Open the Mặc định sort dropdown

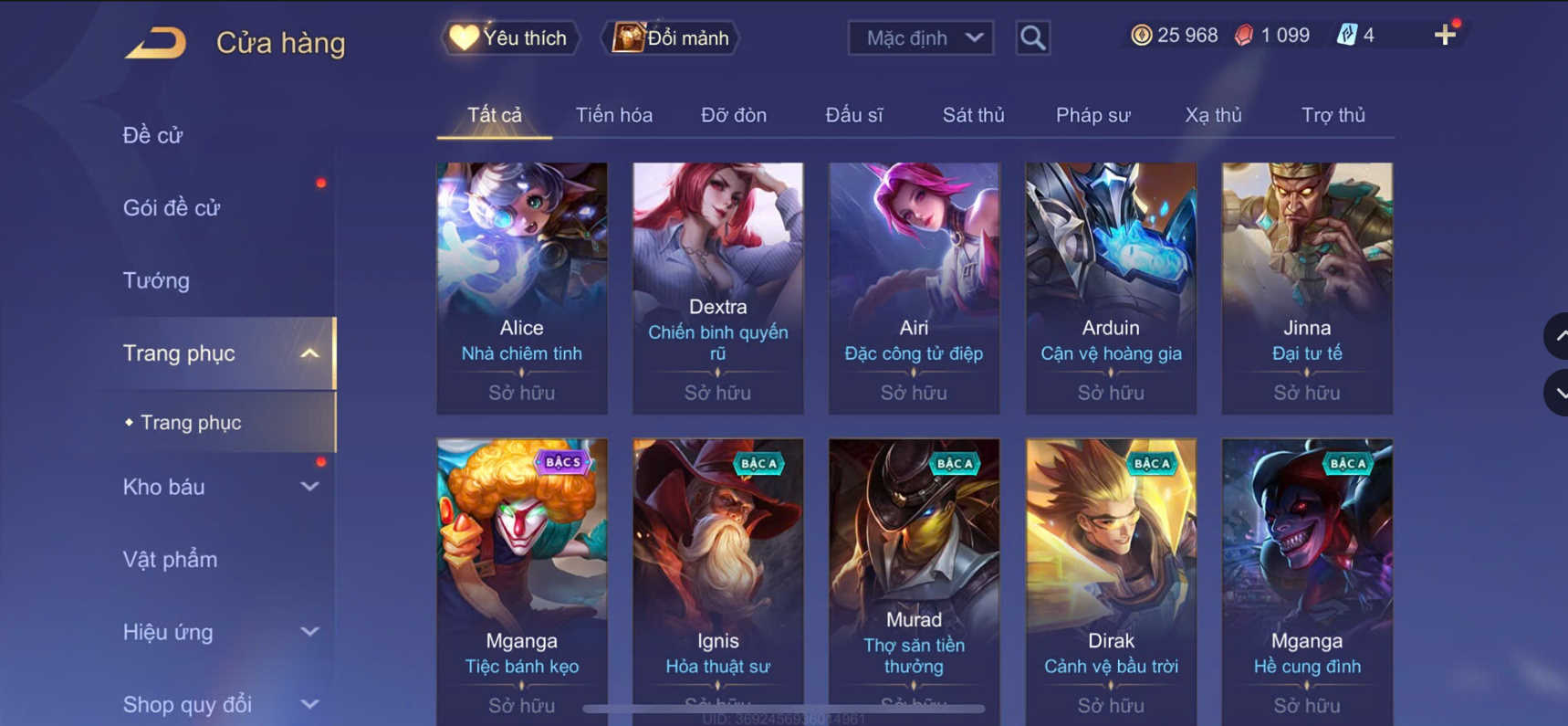point(921,37)
